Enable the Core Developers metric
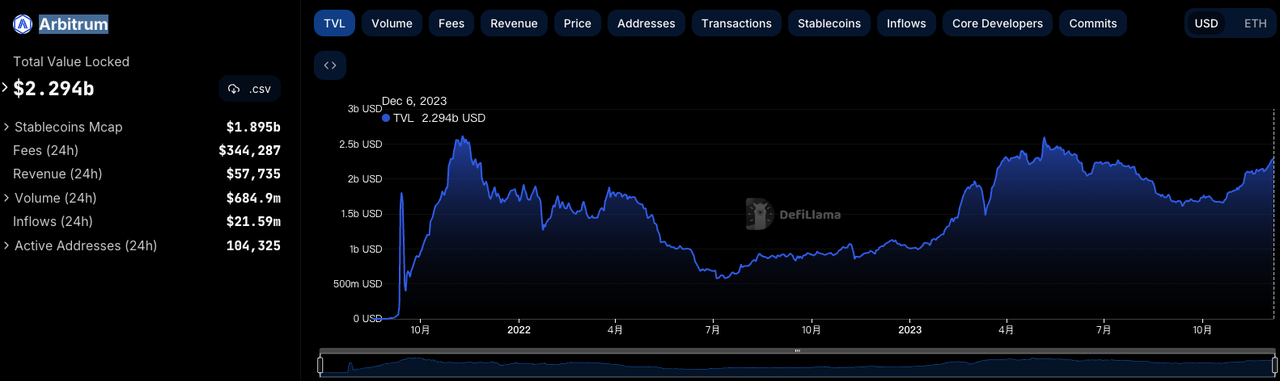The image size is (1280, 381). point(997,23)
